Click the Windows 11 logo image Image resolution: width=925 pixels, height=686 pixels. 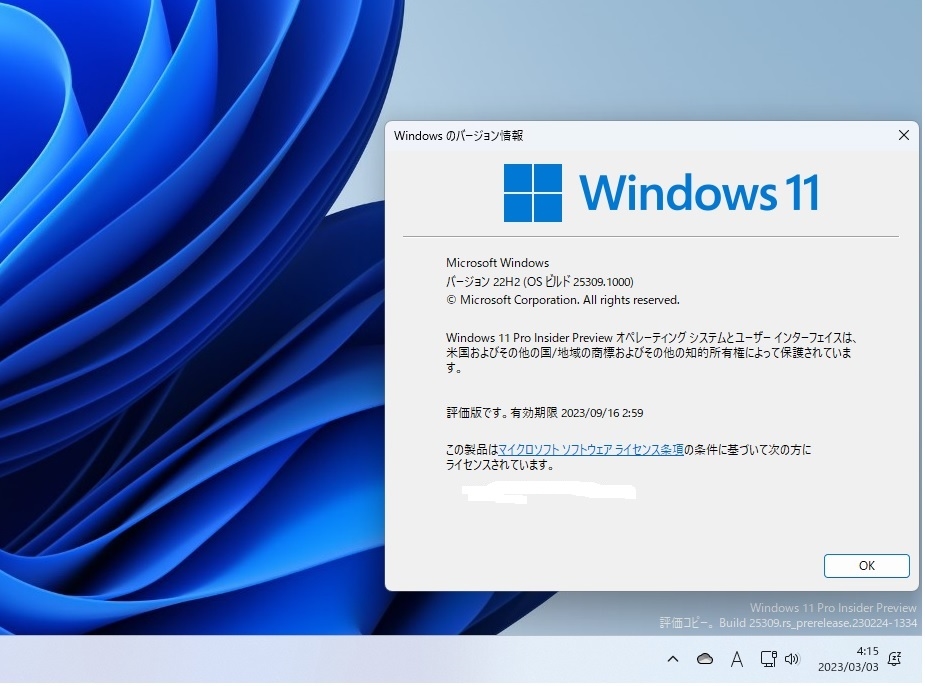click(x=662, y=193)
